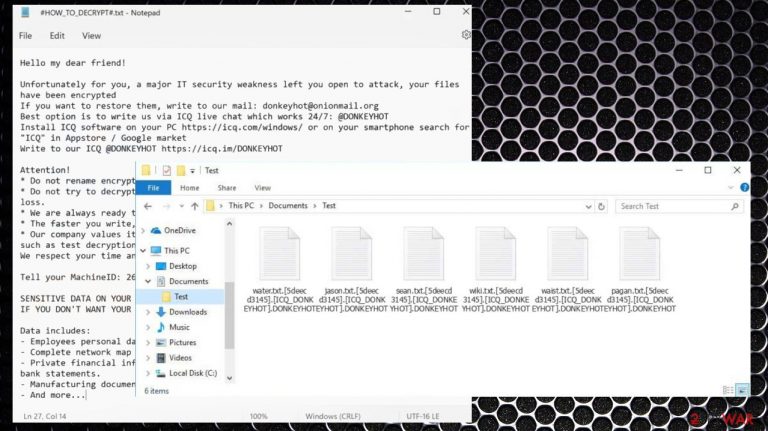Select the water.txt encrypted file
This screenshot has height=431, width=768.
(280, 270)
